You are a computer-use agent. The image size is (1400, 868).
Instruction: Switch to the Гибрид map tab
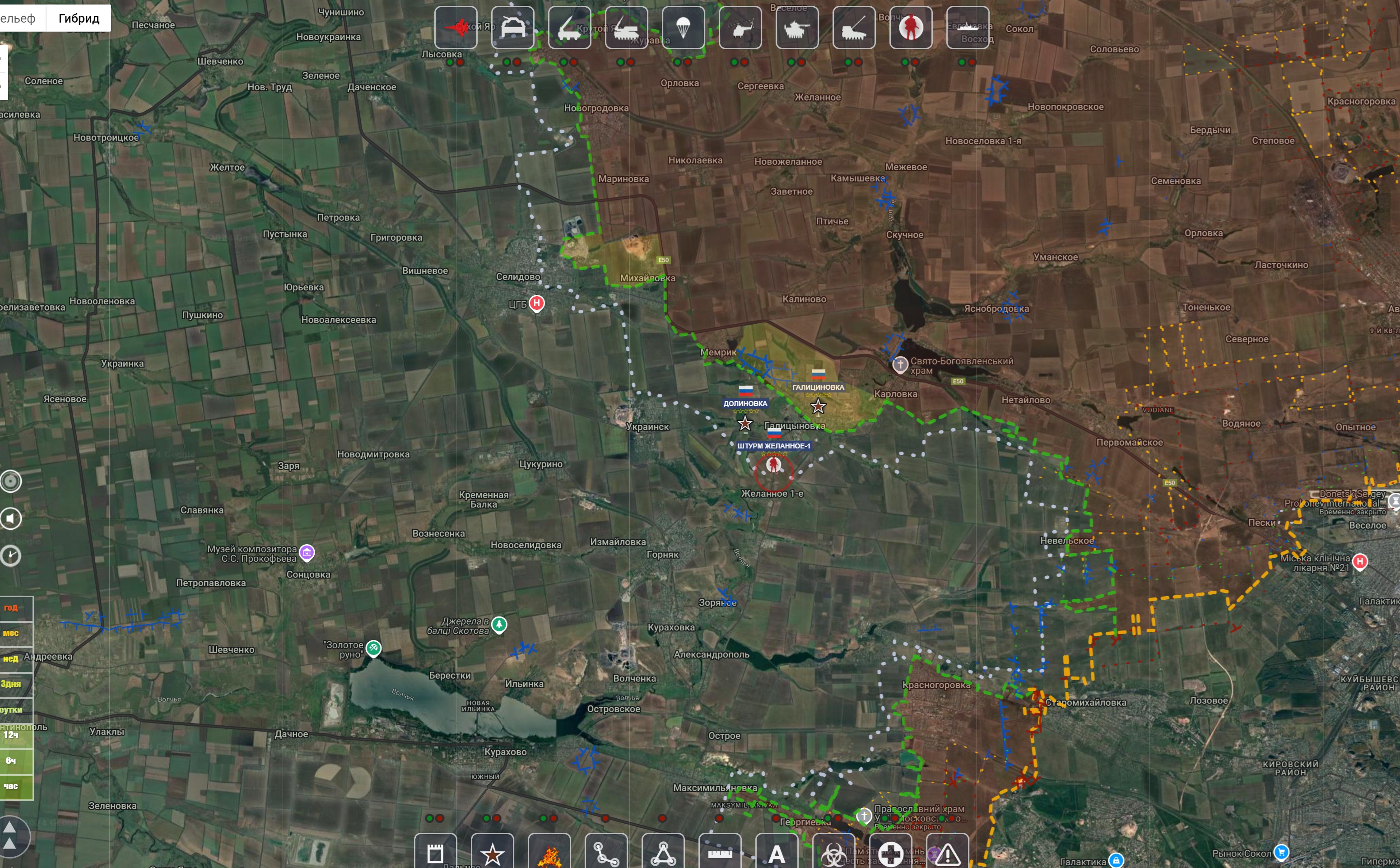[79, 19]
